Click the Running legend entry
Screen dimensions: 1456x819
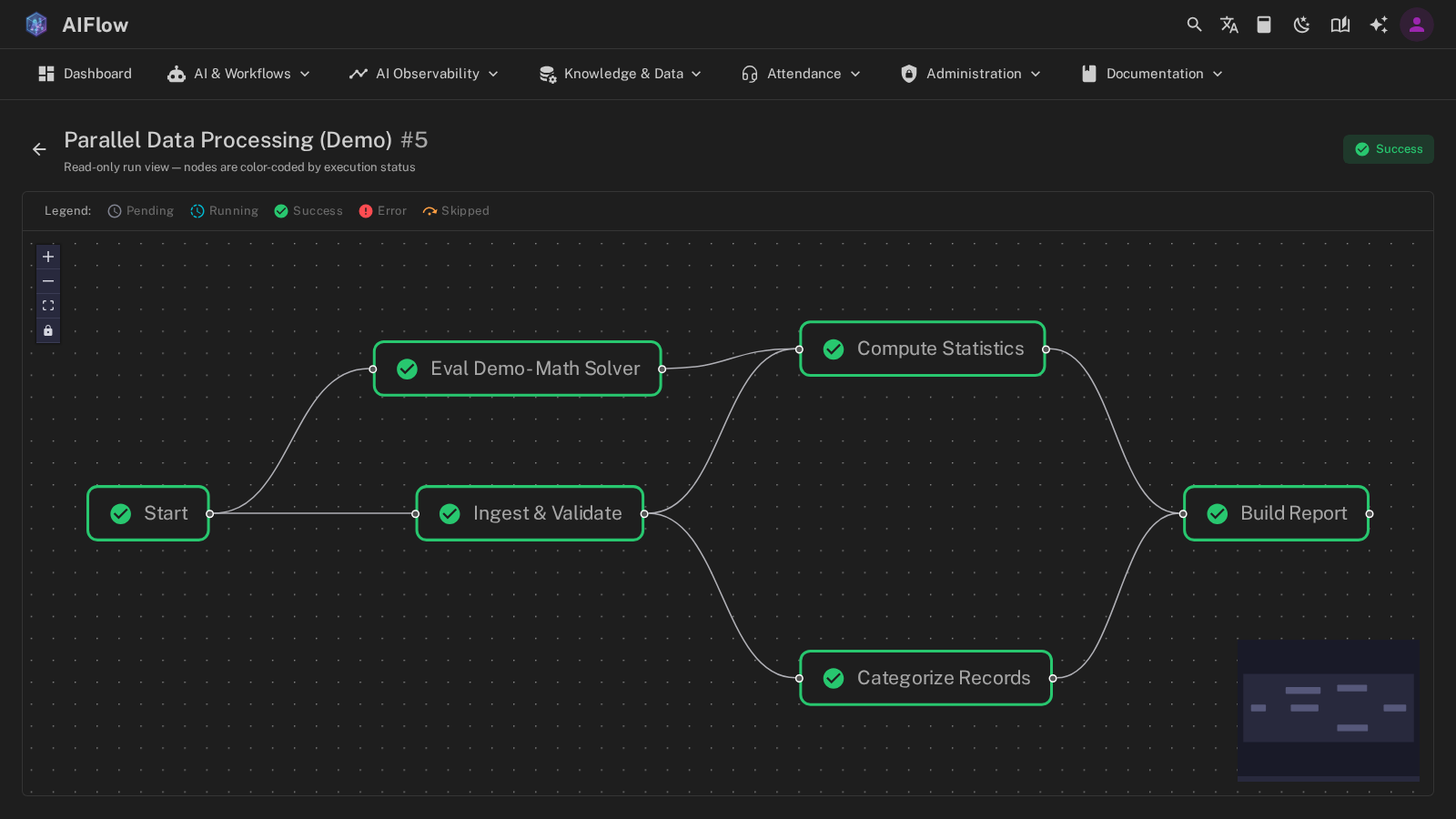click(x=224, y=211)
